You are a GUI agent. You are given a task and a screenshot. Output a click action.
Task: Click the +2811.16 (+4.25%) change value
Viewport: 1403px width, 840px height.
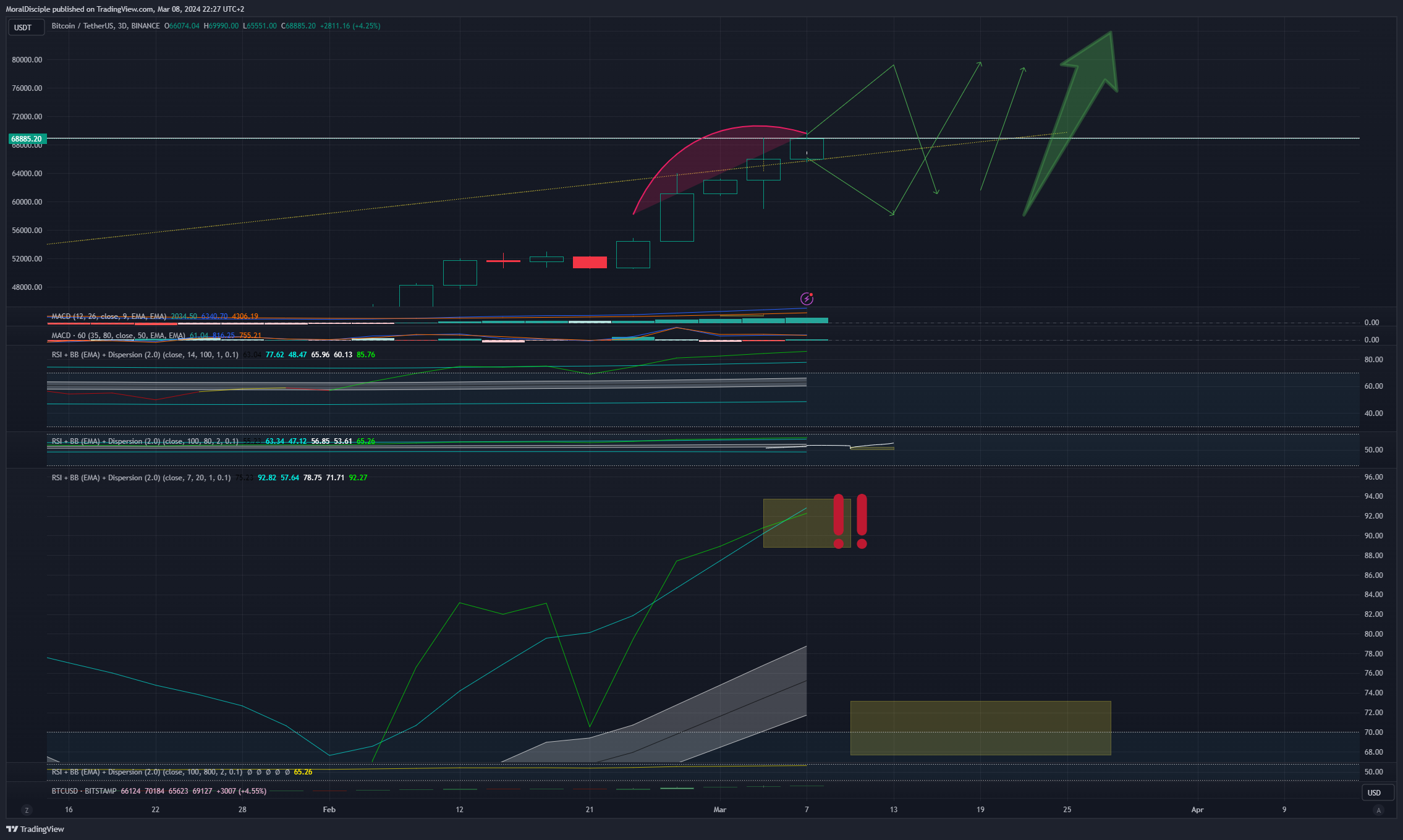pyautogui.click(x=350, y=26)
